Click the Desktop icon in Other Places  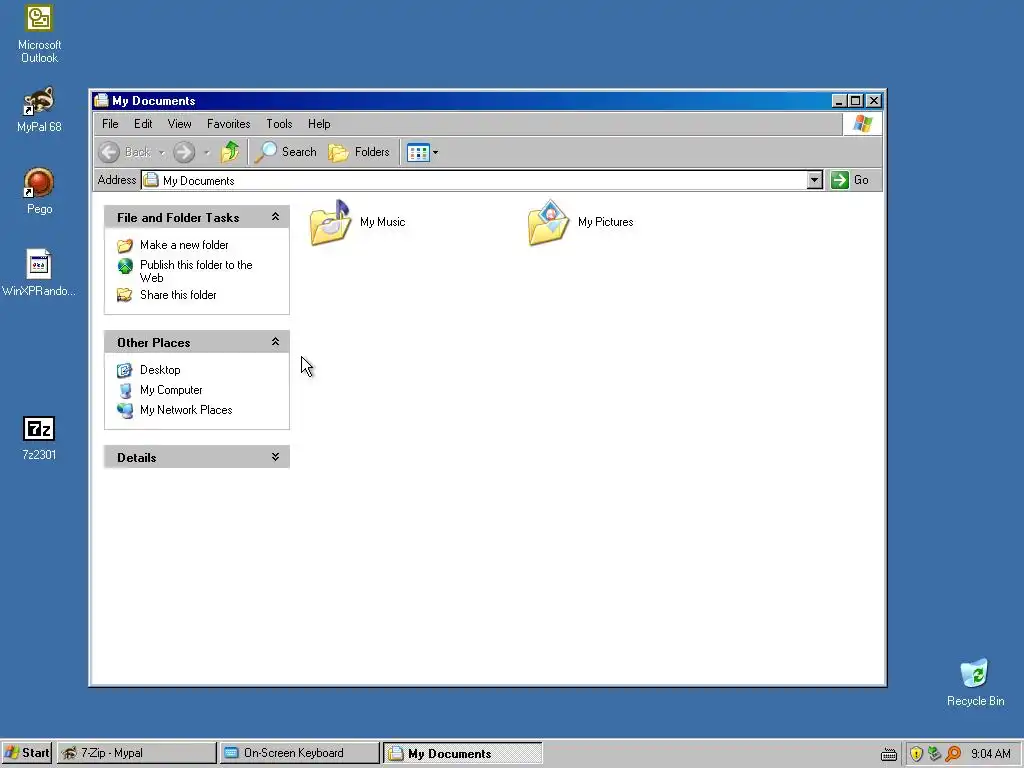pyautogui.click(x=125, y=370)
